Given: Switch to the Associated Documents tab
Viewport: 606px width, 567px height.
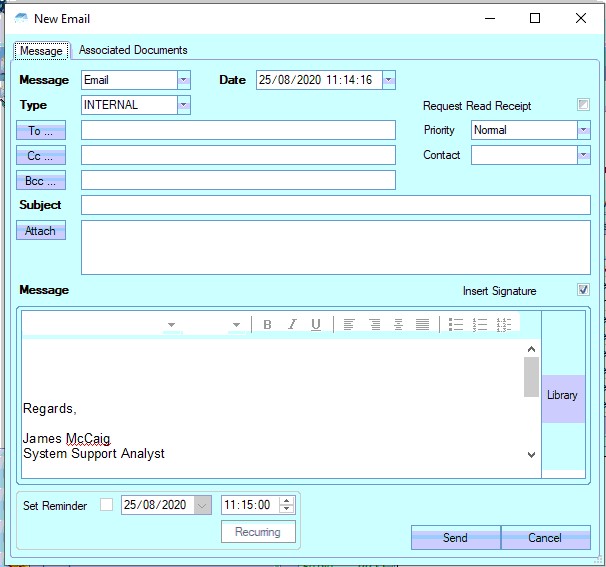Looking at the screenshot, I should point(133,50).
